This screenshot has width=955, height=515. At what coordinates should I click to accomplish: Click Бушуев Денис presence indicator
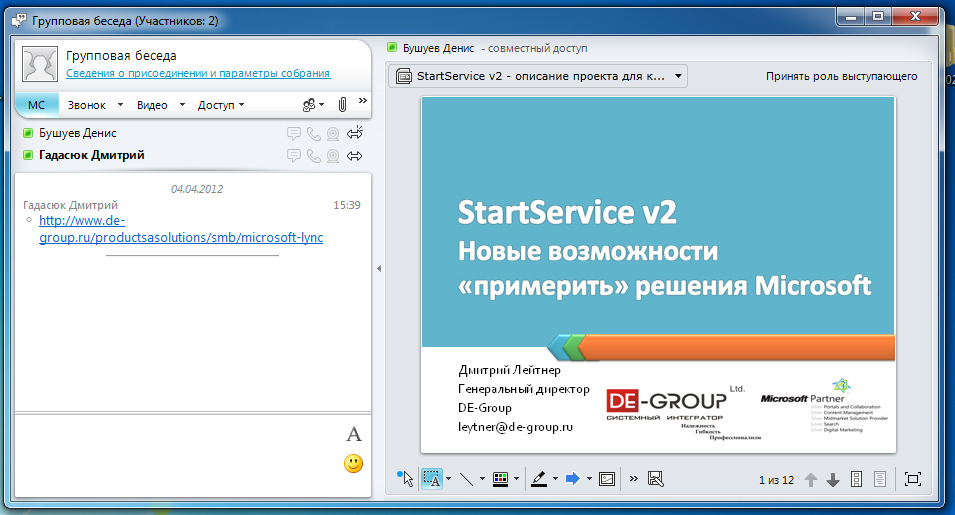27,133
